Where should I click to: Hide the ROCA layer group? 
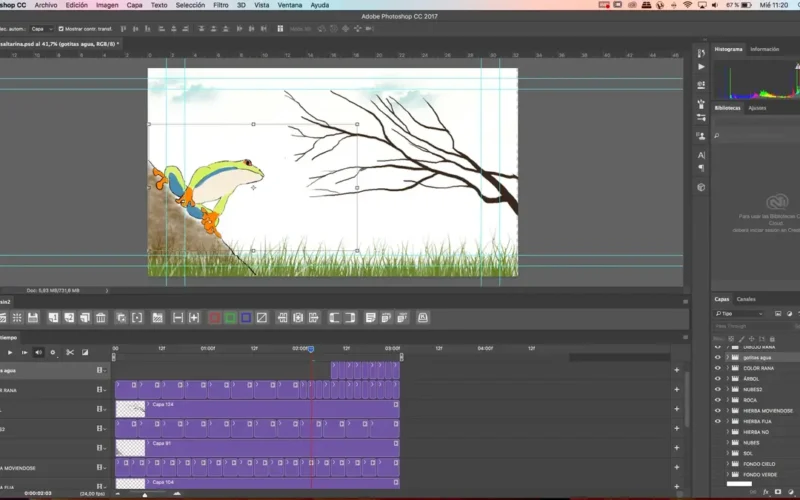click(717, 401)
